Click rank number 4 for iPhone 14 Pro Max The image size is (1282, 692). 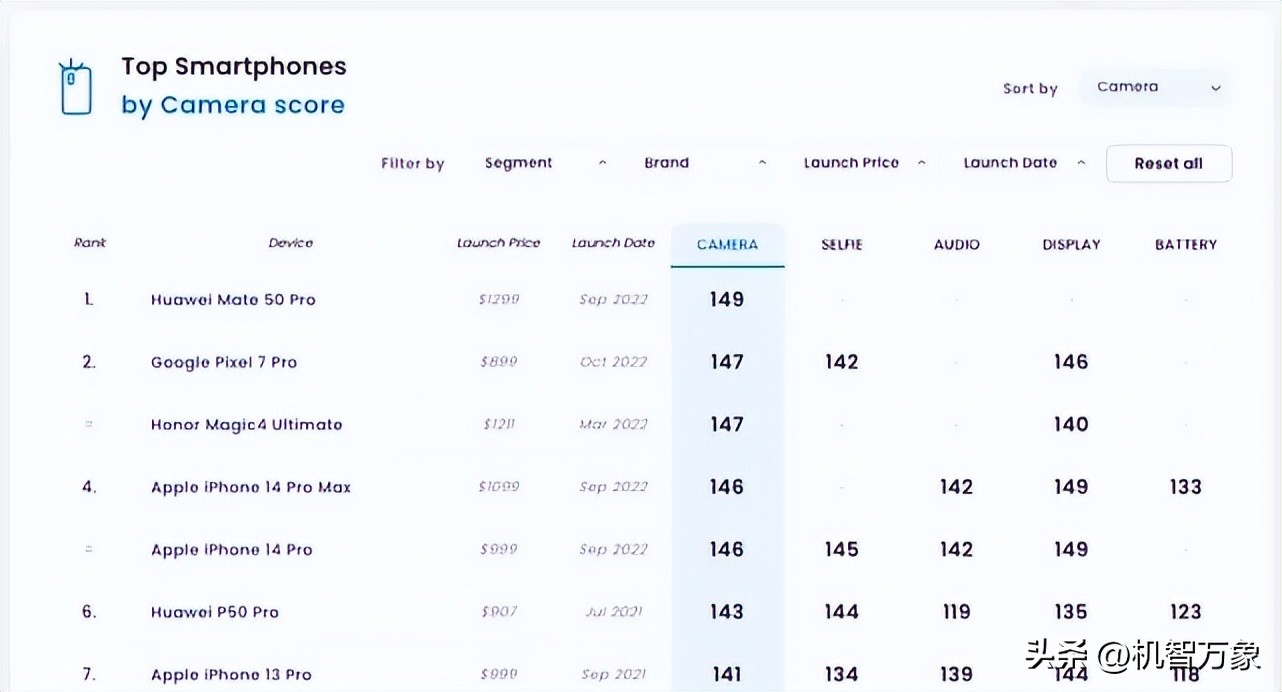(89, 488)
